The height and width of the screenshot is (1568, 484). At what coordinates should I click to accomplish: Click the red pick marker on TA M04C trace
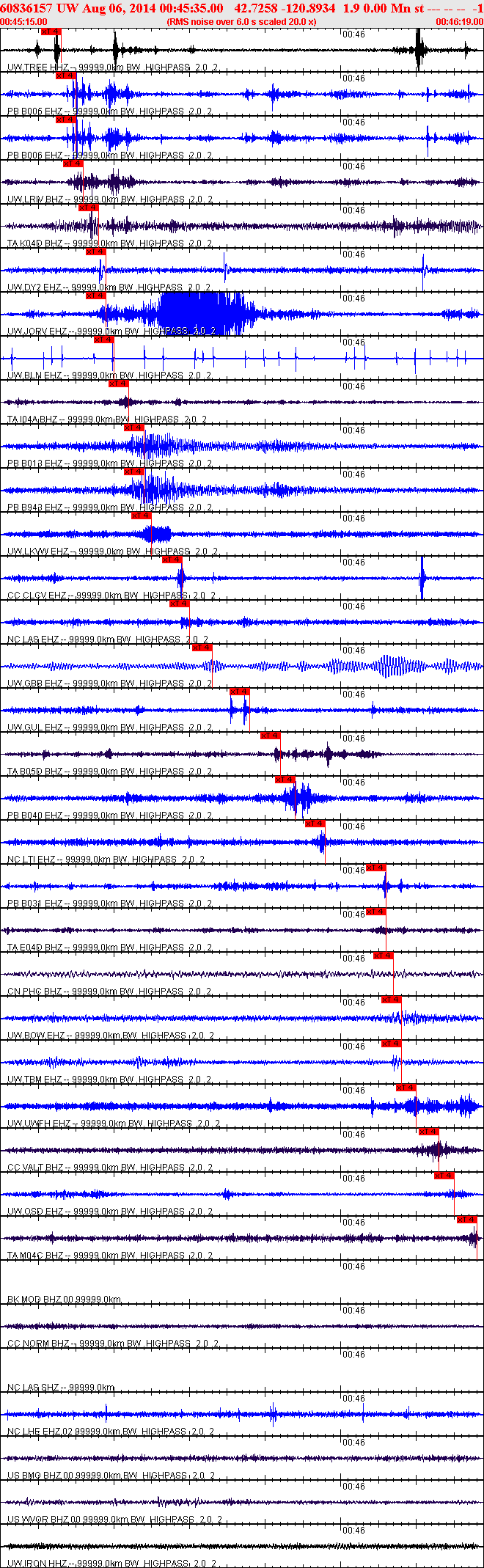coord(468,1220)
